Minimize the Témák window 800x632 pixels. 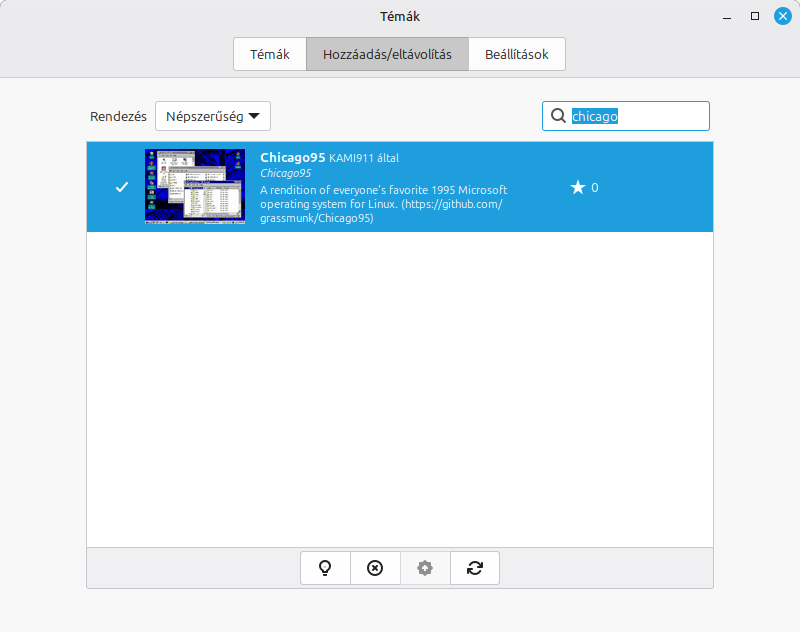[727, 16]
